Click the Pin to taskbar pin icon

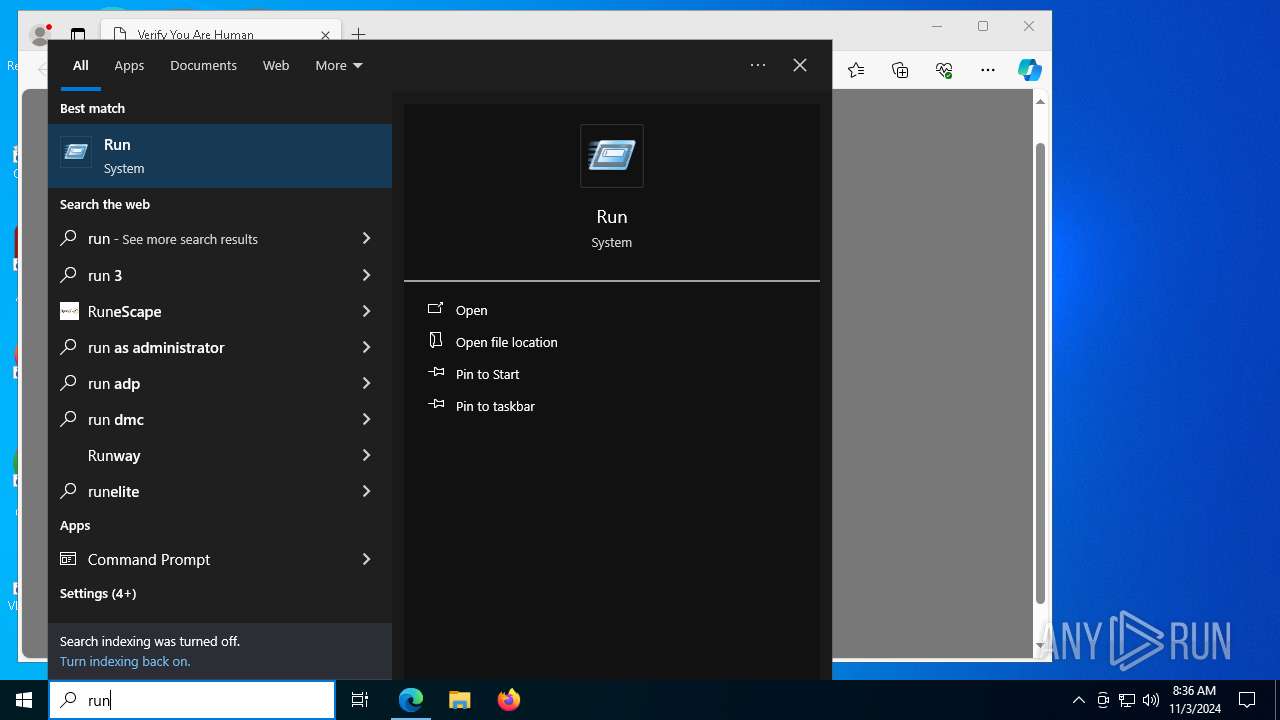click(436, 405)
